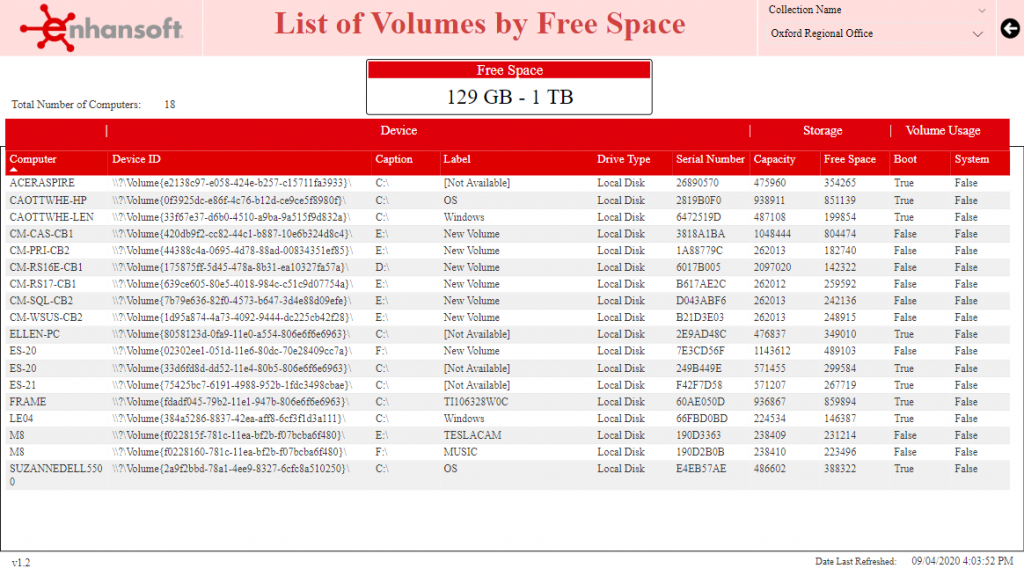The image size is (1024, 576).
Task: Select the FRAME computer cell
Action: click(27, 402)
